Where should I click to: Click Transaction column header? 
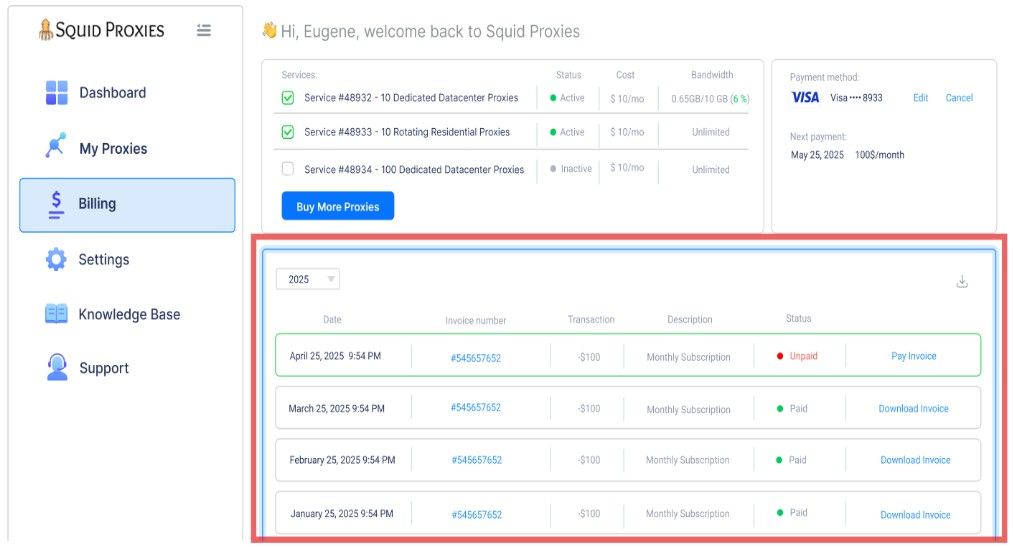click(591, 319)
